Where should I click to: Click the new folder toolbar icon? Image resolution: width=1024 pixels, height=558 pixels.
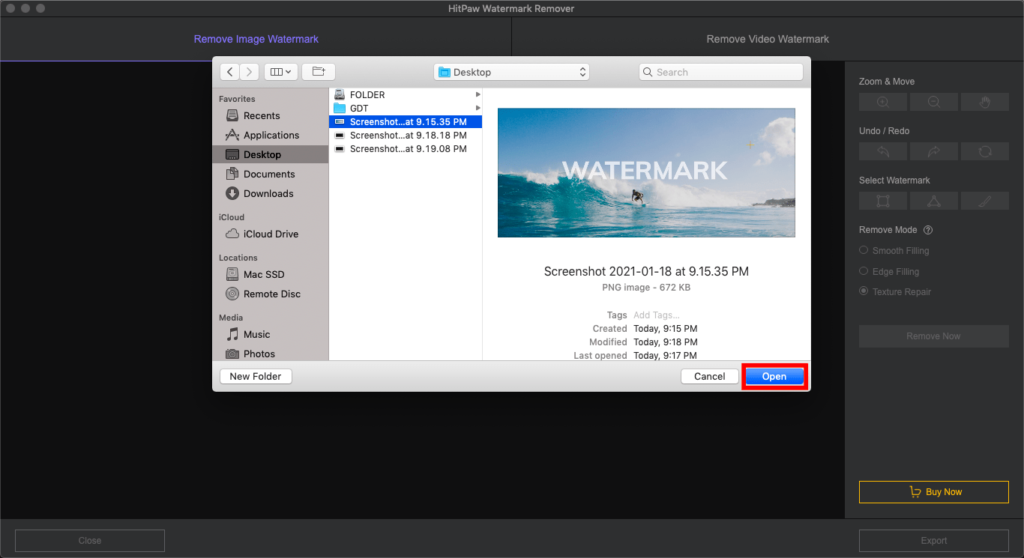click(x=318, y=72)
